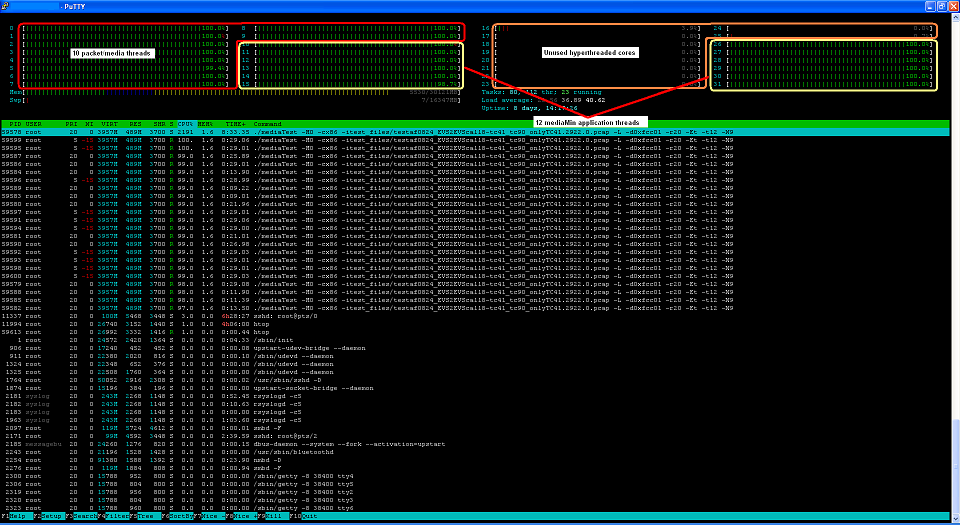The image size is (960, 525).
Task: Select the upstart-udev-bridge --daemon row
Action: 475,348
